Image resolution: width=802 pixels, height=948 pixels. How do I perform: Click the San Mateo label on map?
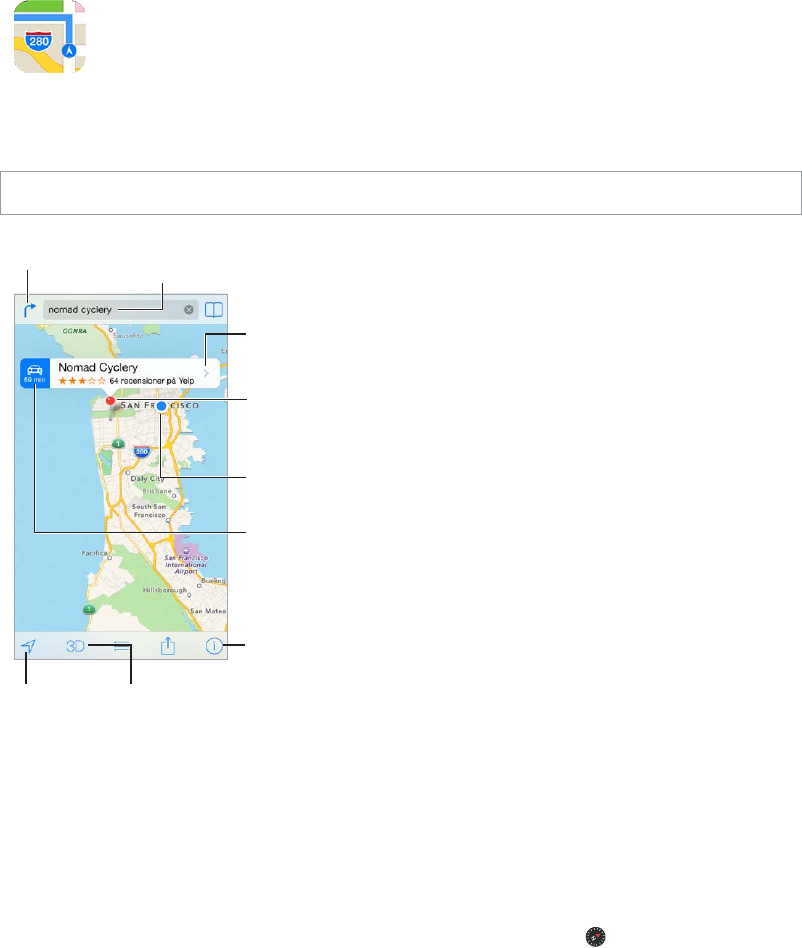(209, 611)
